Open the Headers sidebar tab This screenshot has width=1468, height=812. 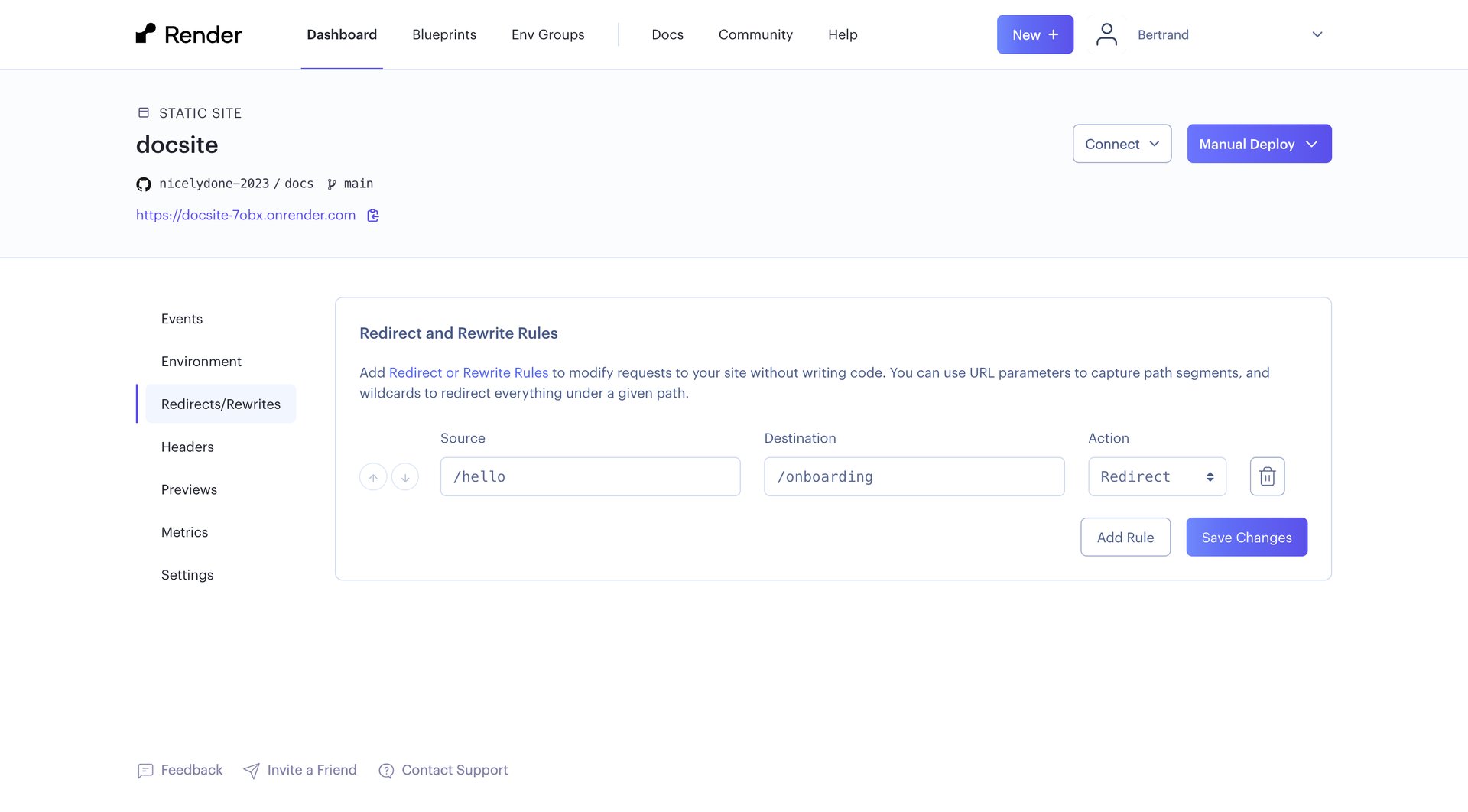[x=187, y=447]
